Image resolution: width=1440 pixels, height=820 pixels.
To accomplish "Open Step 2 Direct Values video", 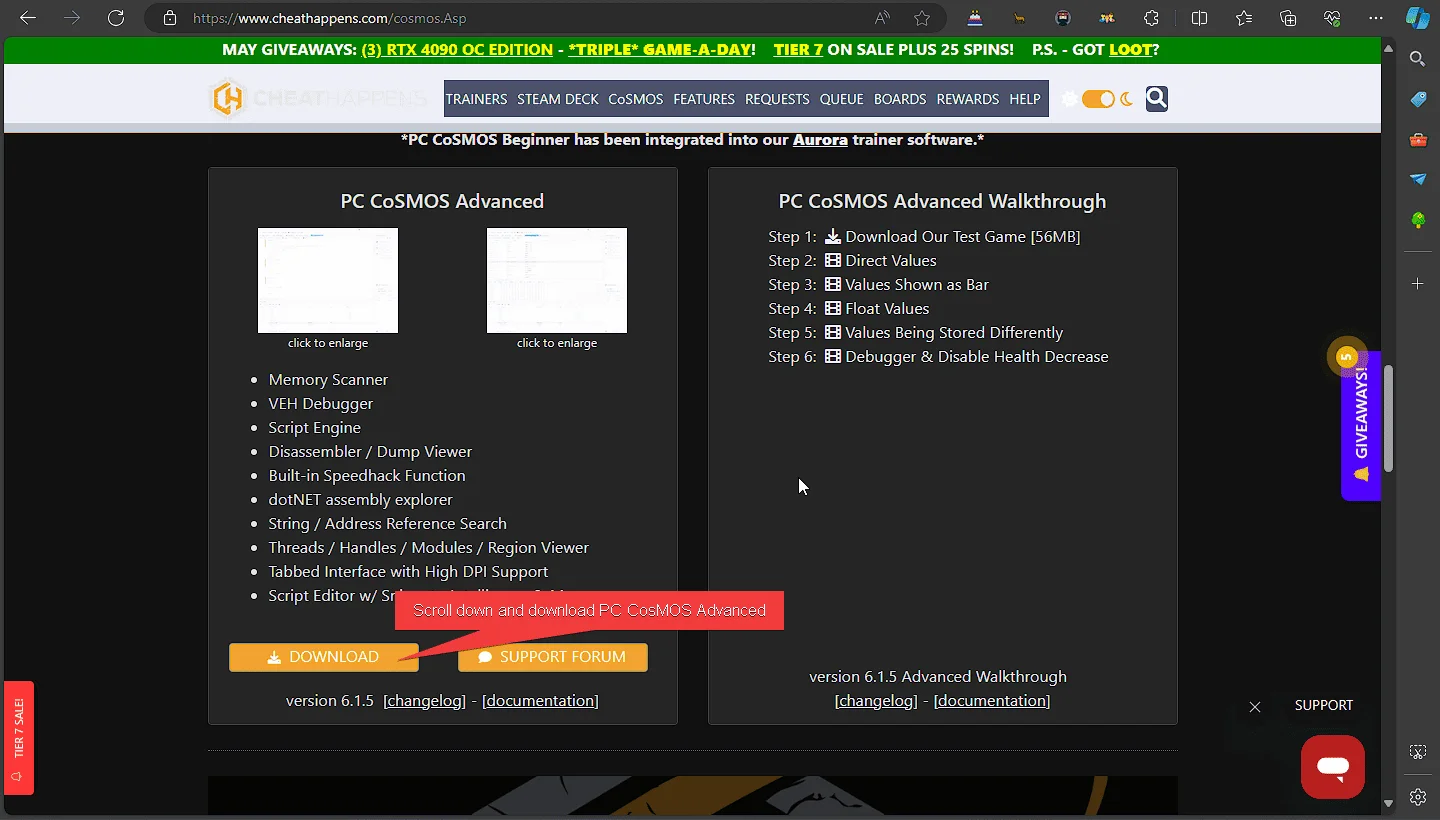I will tap(880, 261).
